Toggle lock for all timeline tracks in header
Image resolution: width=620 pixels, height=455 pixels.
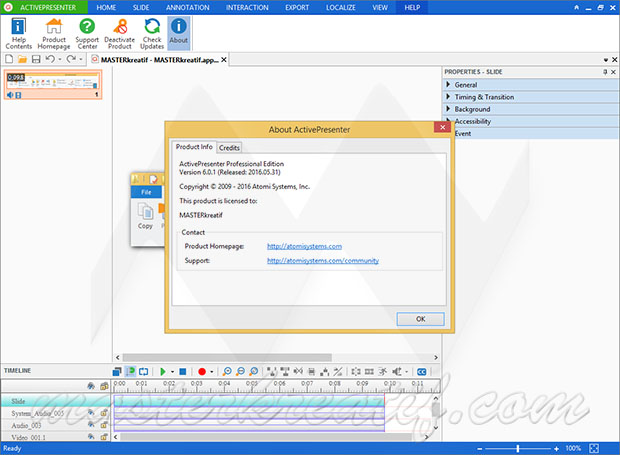(104, 386)
